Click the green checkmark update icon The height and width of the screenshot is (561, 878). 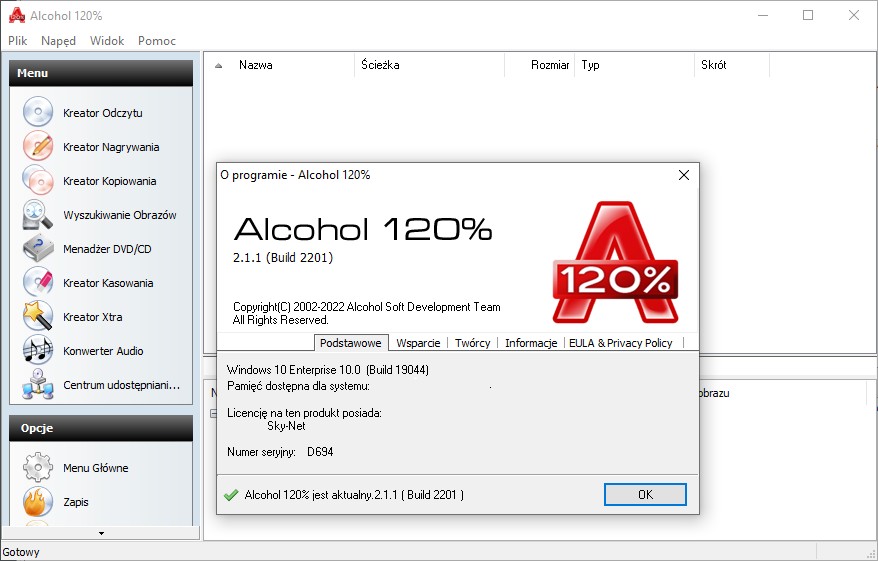pyautogui.click(x=231, y=495)
